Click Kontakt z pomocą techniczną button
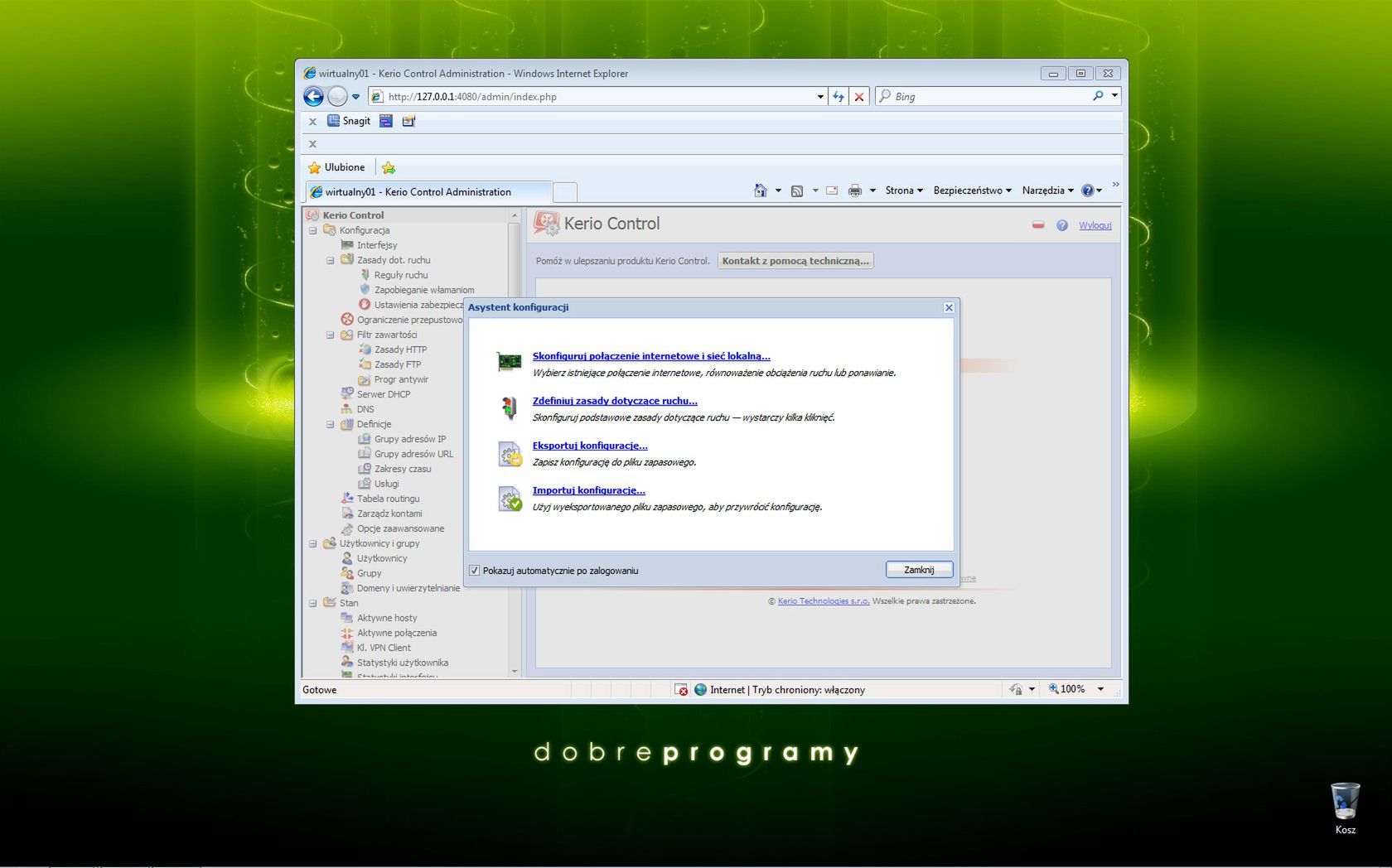1392x868 pixels. click(x=795, y=261)
